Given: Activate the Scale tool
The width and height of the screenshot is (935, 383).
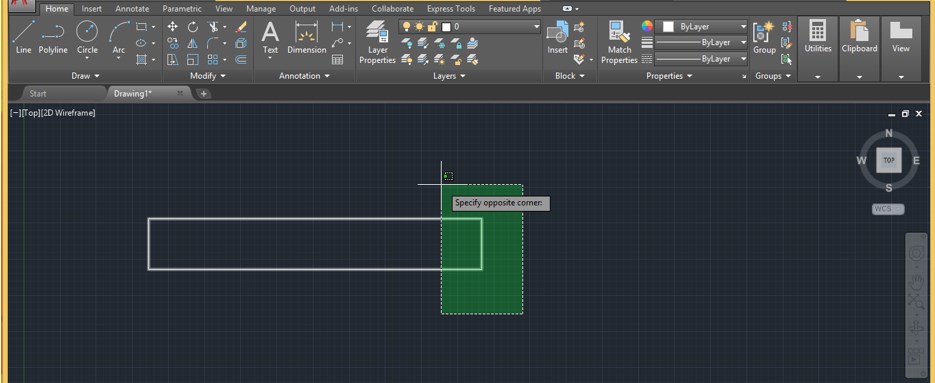Looking at the screenshot, I should [193, 59].
